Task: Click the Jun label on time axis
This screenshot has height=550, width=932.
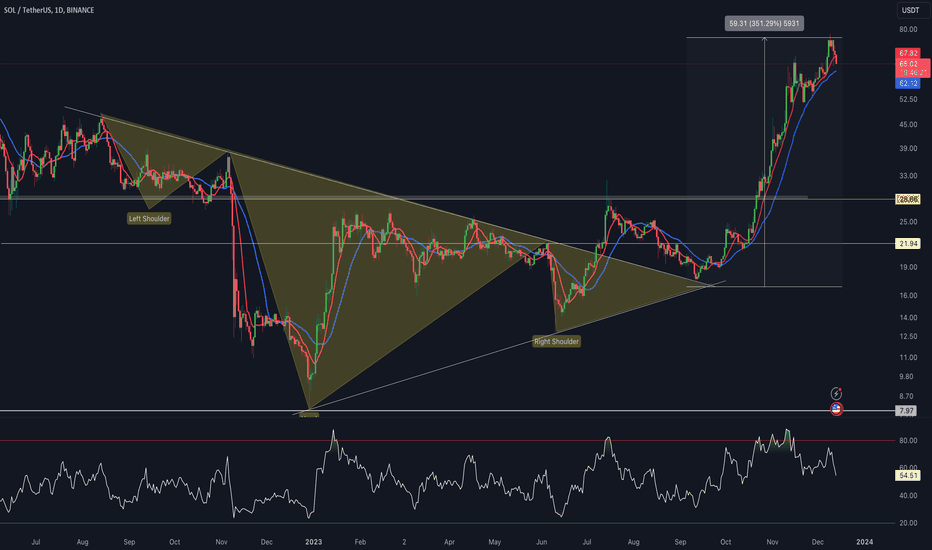Action: (x=541, y=542)
